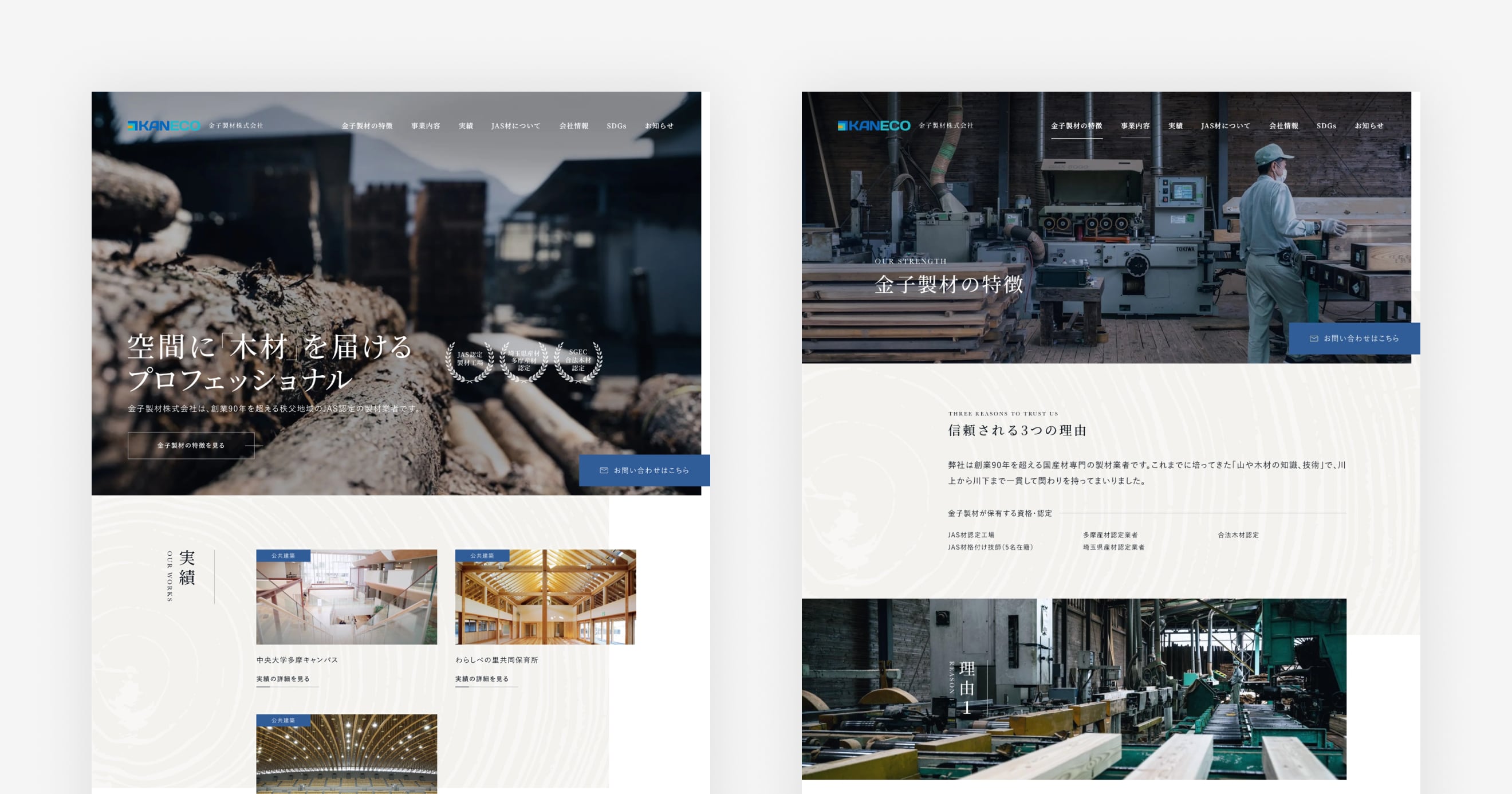Image resolution: width=1512 pixels, height=794 pixels.
Task: Open お知らせ in right page navigation
Action: click(x=1369, y=125)
